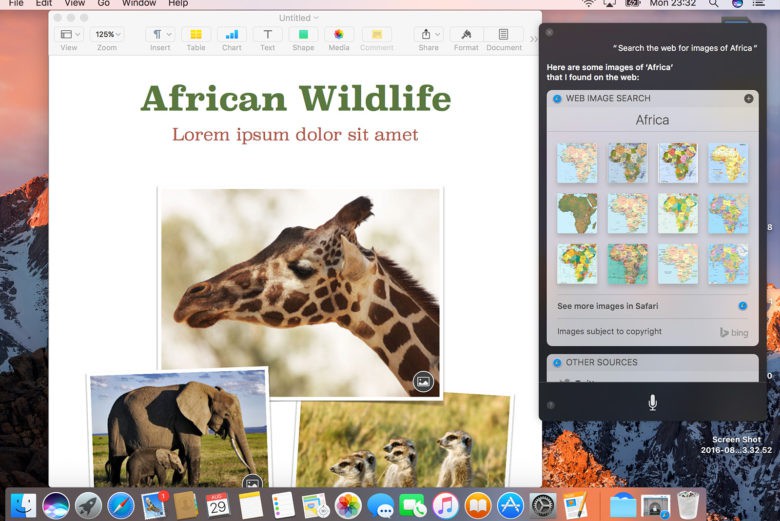Expand the Insert dropdown menu

coord(160,35)
